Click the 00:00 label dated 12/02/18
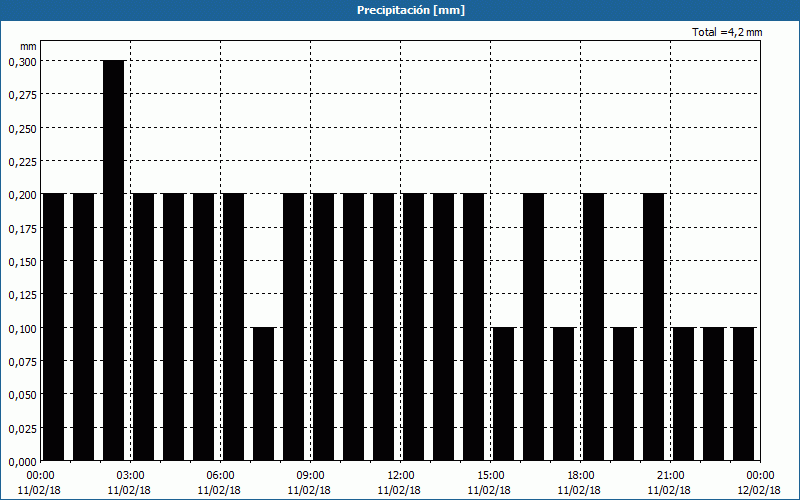This screenshot has height=500, width=800. [x=760, y=476]
